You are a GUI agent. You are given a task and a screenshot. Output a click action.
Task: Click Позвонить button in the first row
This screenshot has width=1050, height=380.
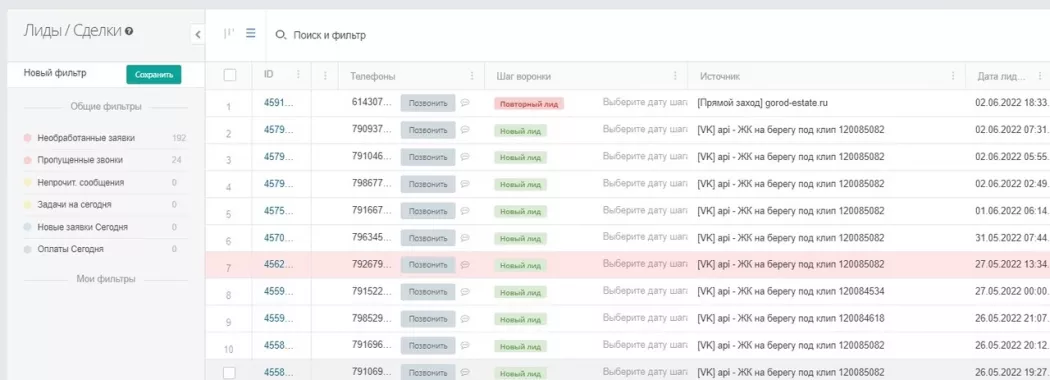[428, 103]
